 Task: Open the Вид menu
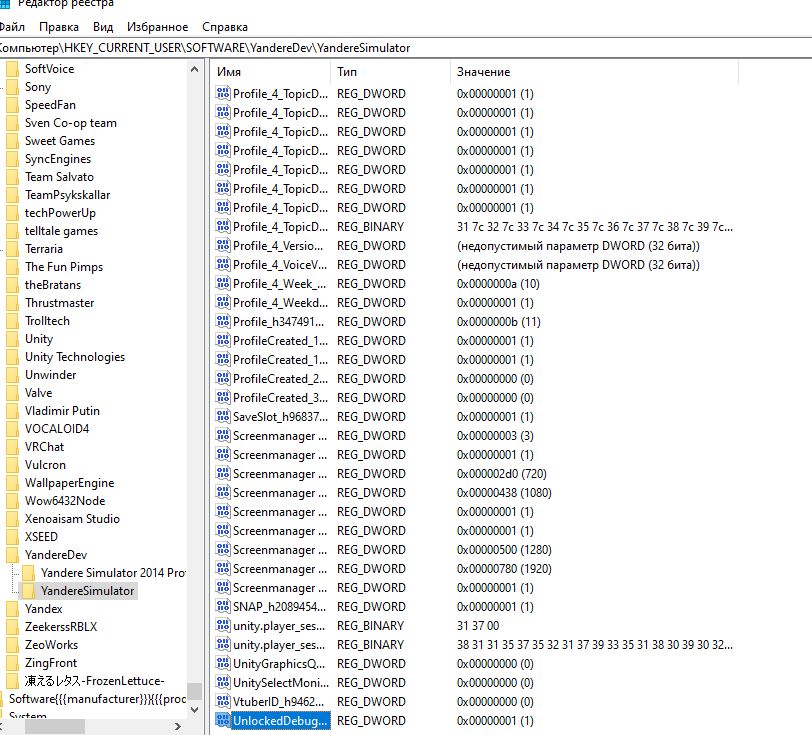point(103,27)
